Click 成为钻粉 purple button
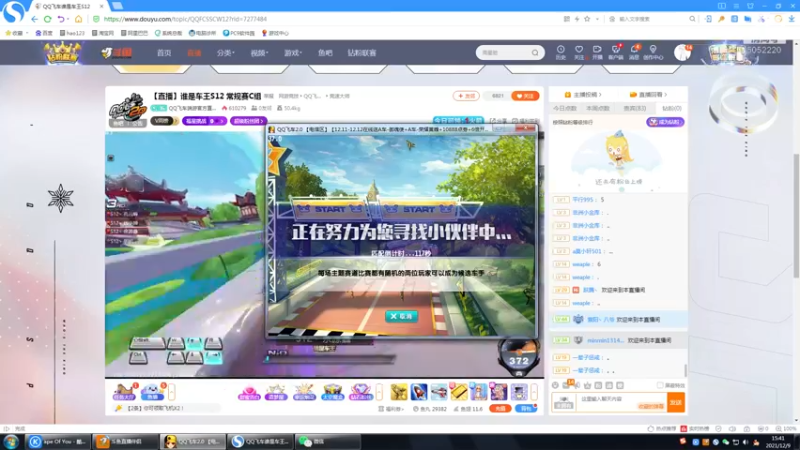Viewport: 800px width, 450px height. 665,122
